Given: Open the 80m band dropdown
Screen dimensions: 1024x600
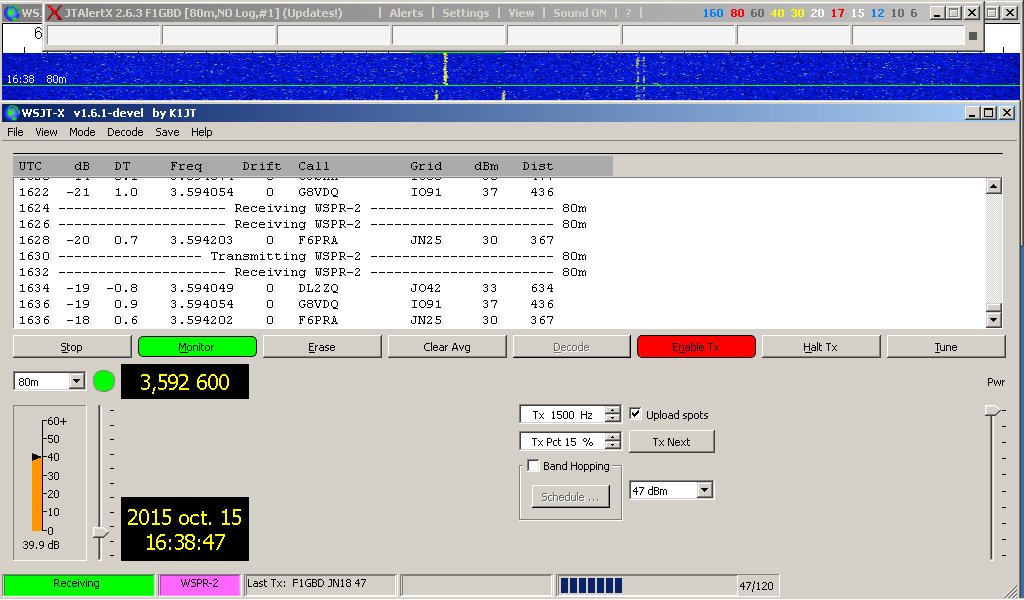Looking at the screenshot, I should tap(49, 381).
